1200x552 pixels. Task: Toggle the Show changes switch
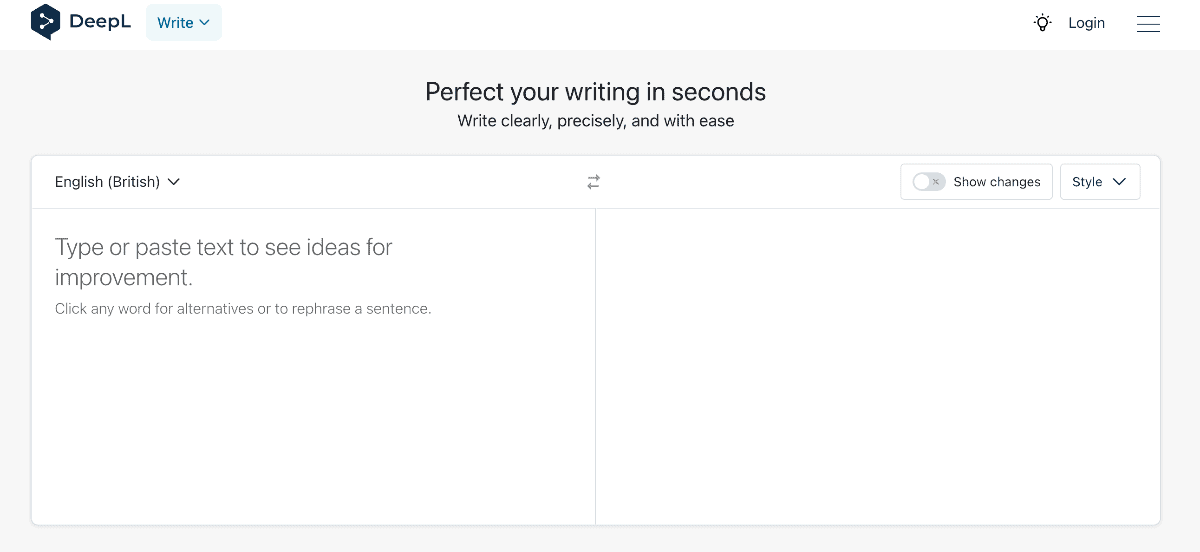(x=929, y=182)
